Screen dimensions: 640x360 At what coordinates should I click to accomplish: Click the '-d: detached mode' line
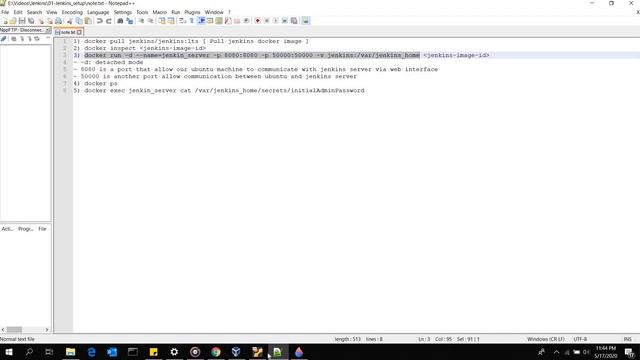pyautogui.click(x=109, y=62)
